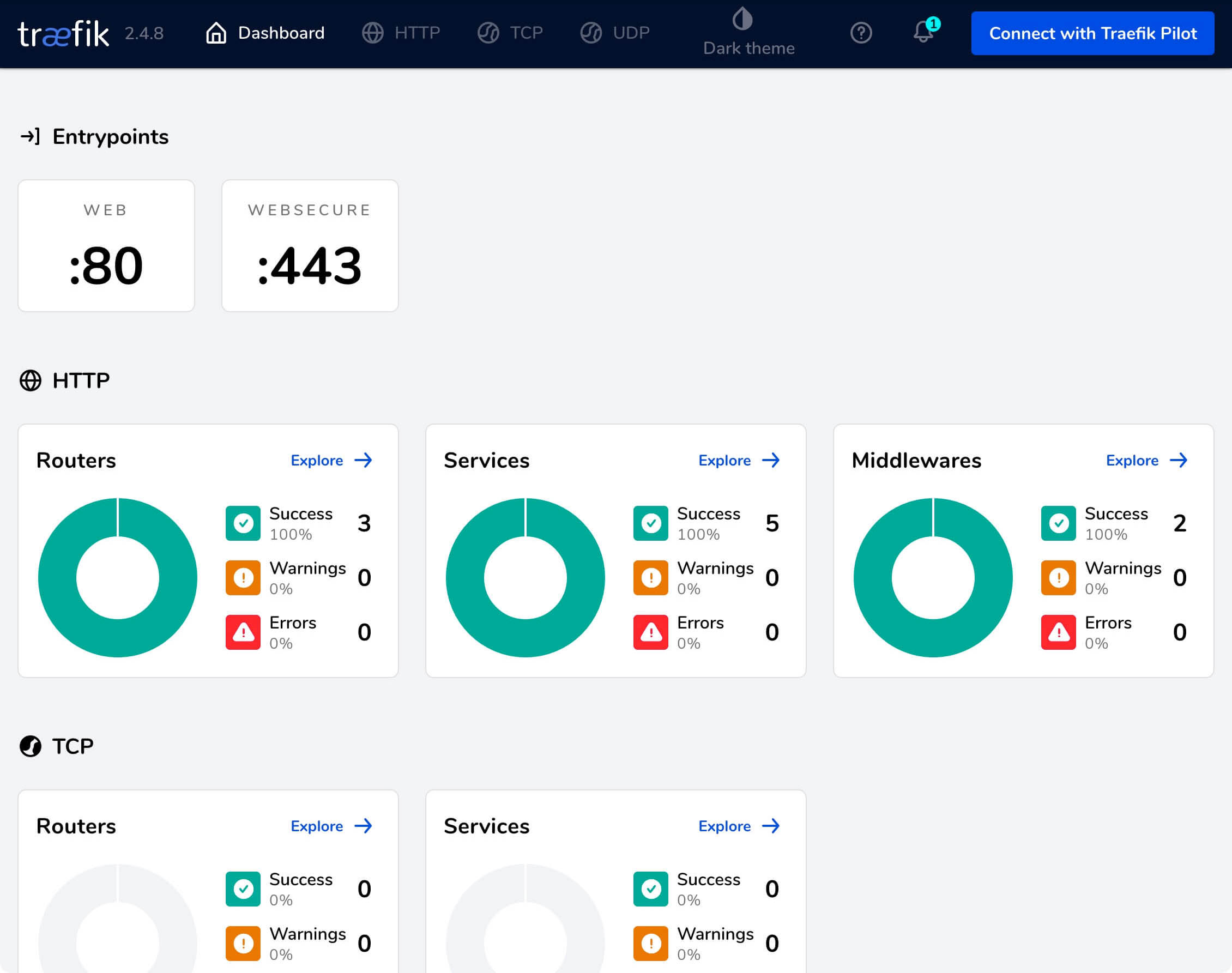Click the notifications bell icon

pos(922,33)
